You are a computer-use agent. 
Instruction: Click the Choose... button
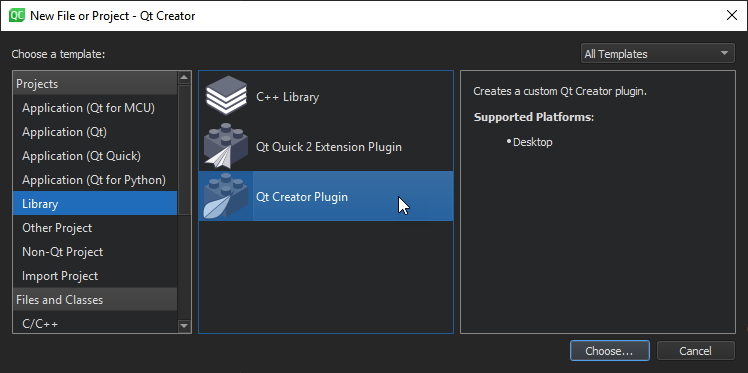609,351
